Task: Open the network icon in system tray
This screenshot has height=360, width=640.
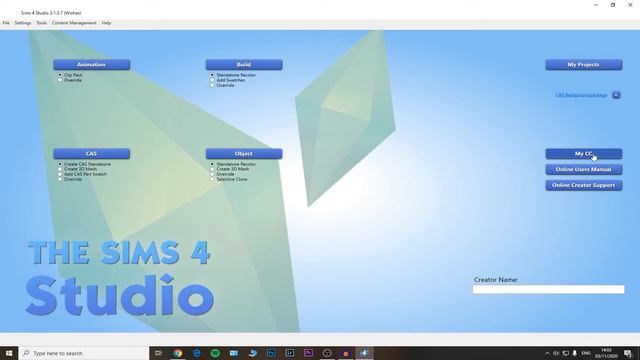Action: tap(565, 353)
